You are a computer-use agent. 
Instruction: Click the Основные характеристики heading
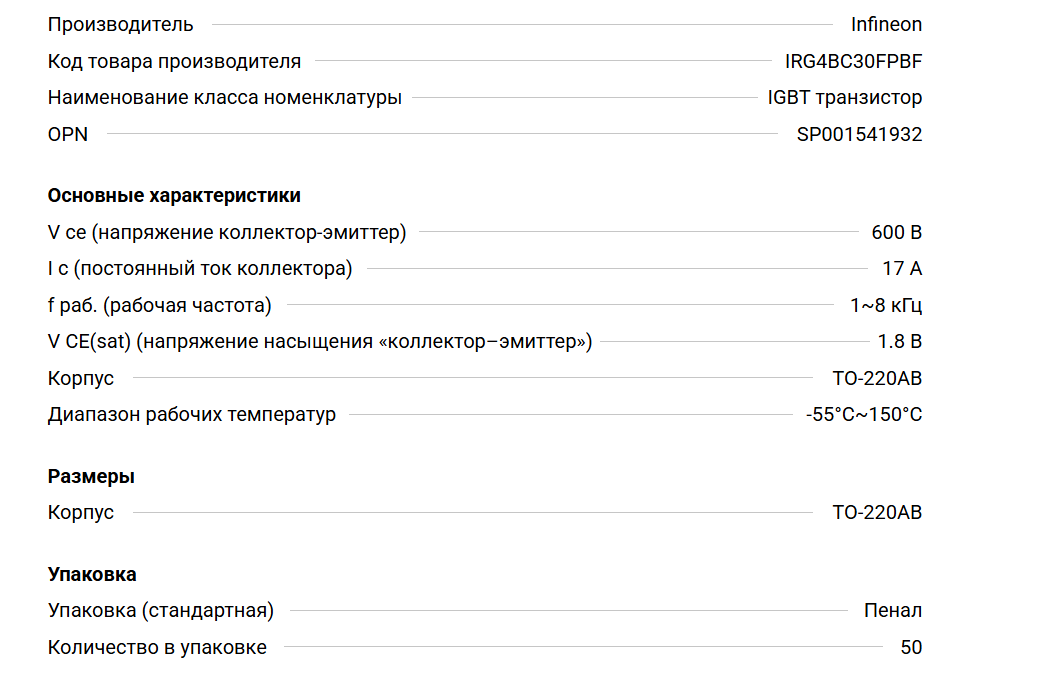click(x=174, y=195)
